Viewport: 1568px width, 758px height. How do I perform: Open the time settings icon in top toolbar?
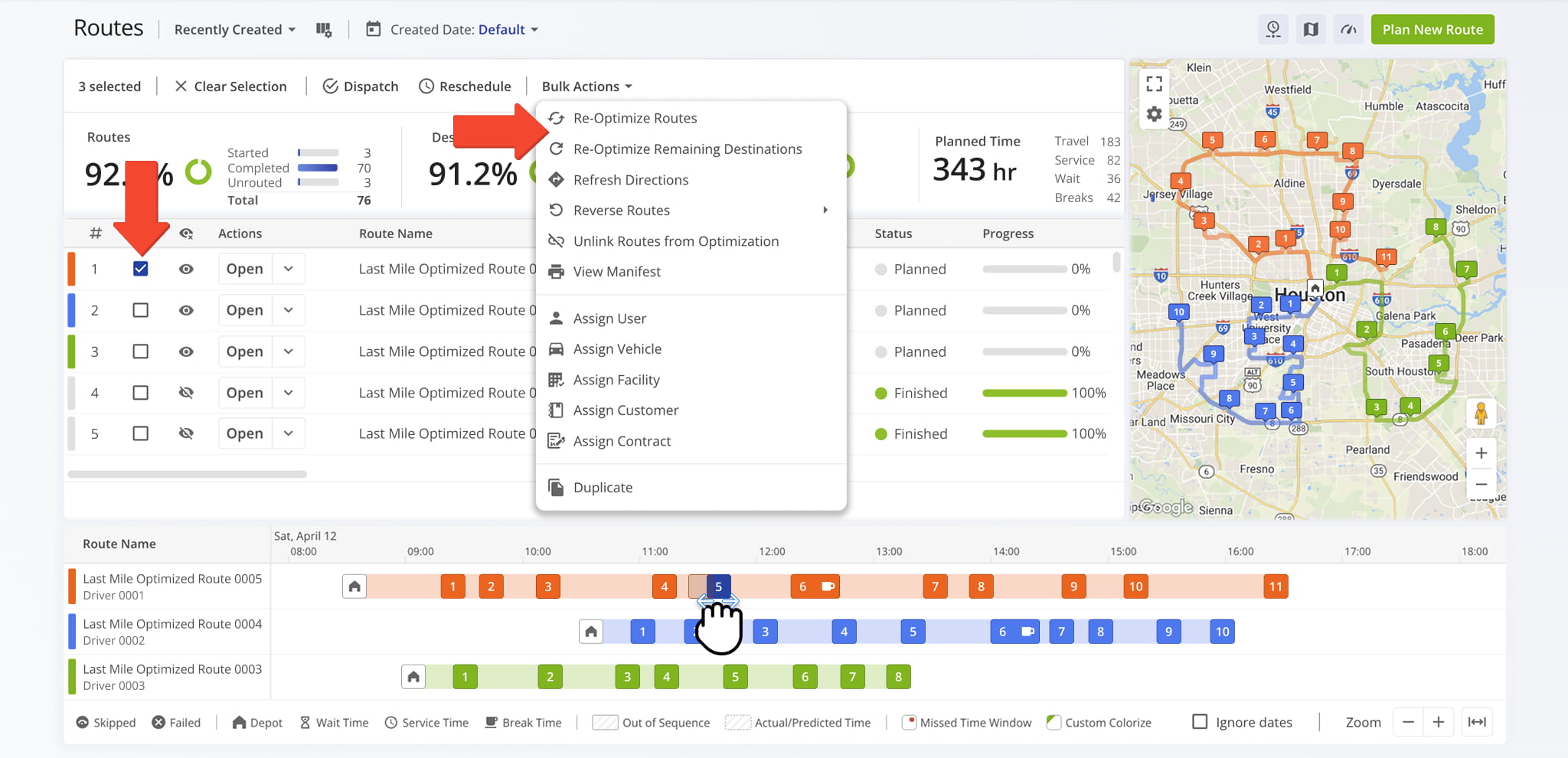pyautogui.click(x=1272, y=28)
